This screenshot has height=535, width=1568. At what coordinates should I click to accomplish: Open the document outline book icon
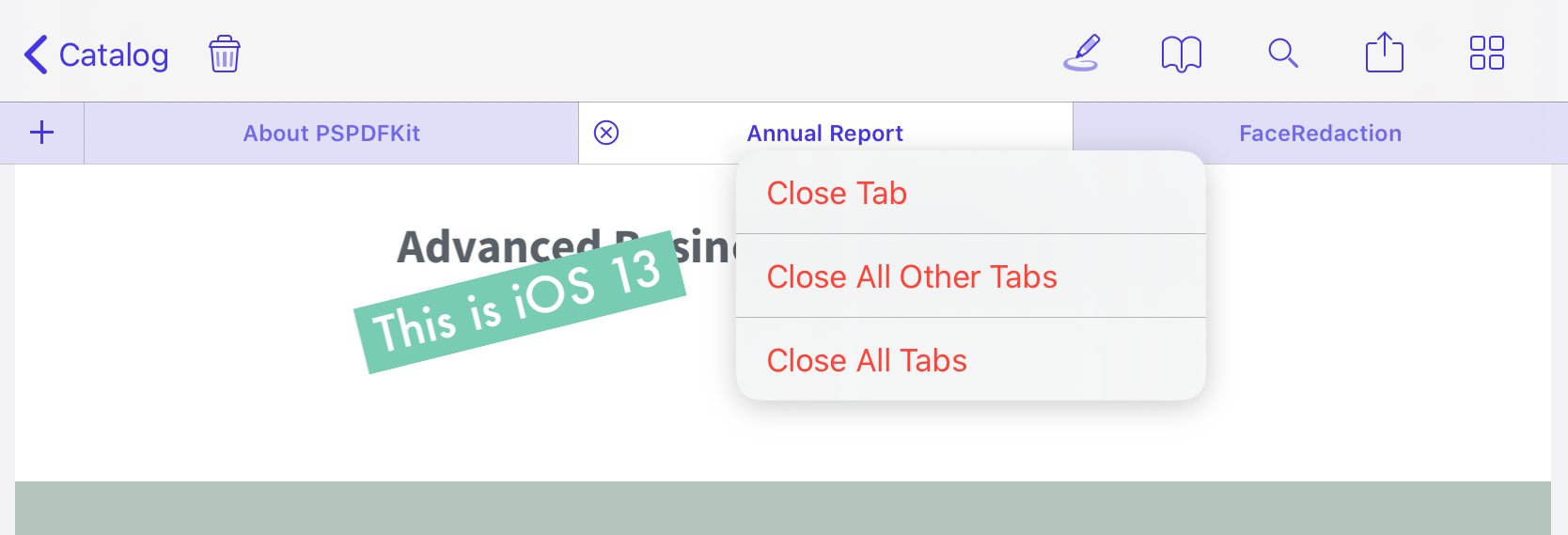(x=1182, y=55)
